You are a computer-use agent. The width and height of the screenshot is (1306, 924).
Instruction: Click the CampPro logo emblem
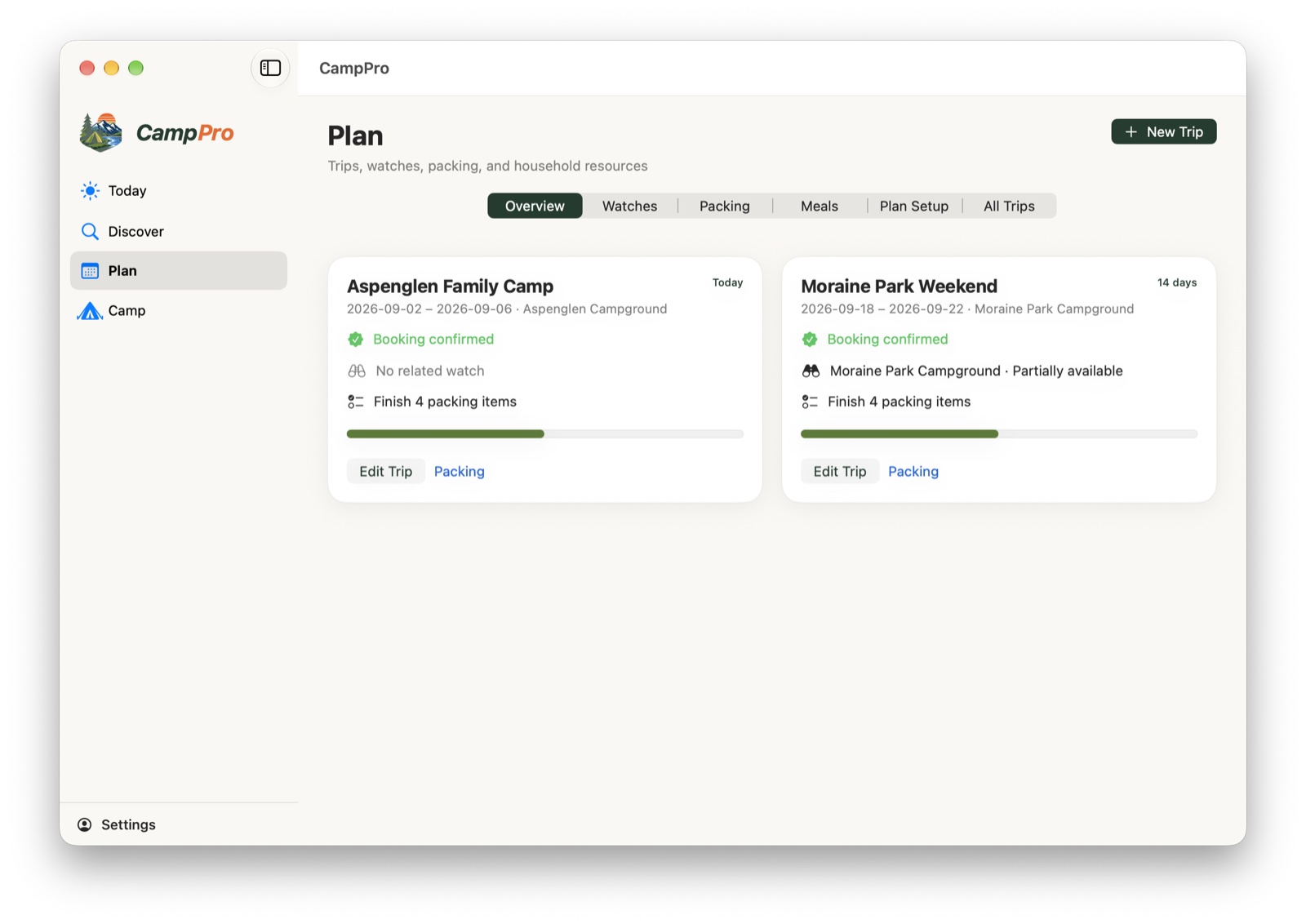[x=100, y=132]
